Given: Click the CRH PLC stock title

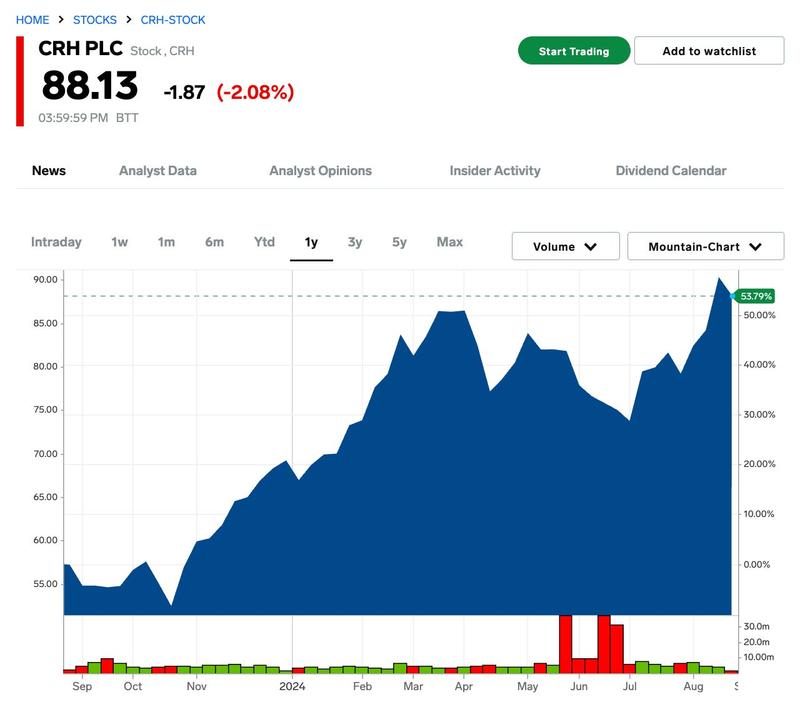Looking at the screenshot, I should 80,48.
